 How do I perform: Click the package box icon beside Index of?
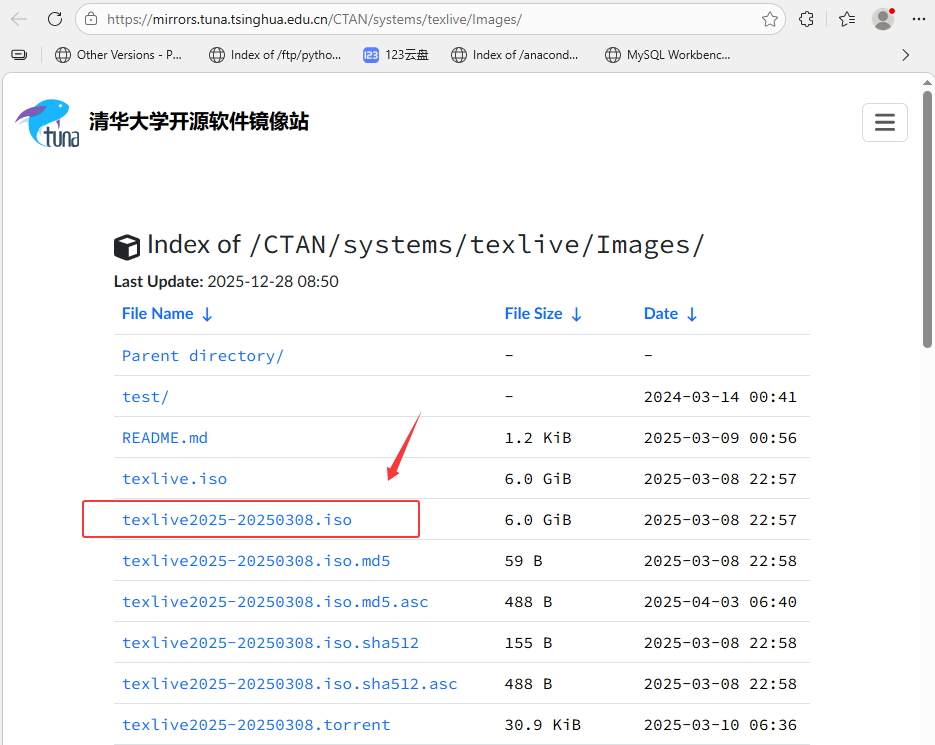pos(126,247)
